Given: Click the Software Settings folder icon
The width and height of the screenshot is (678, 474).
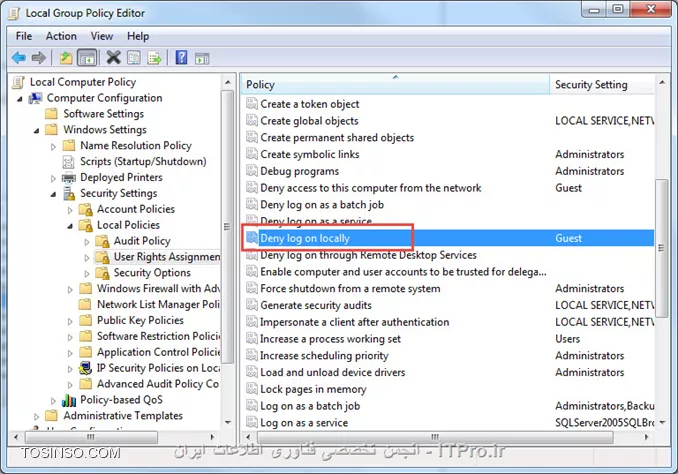Looking at the screenshot, I should (51, 114).
